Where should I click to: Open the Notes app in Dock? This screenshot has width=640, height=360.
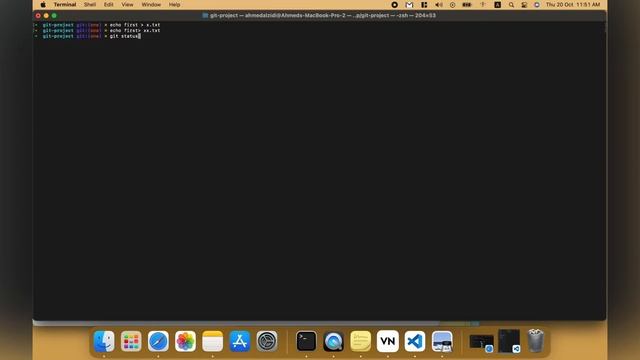click(x=213, y=341)
